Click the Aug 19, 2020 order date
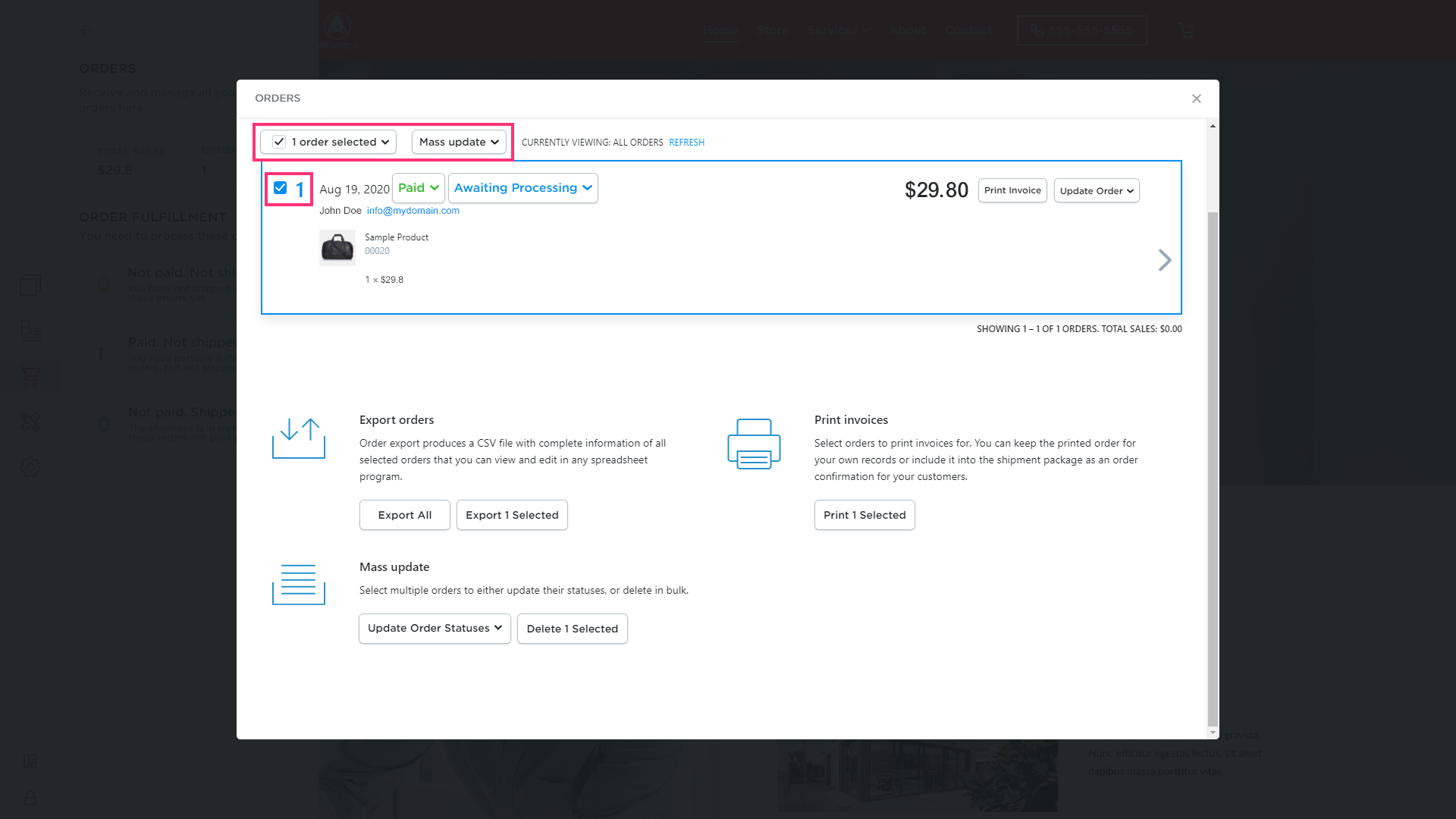1456x819 pixels. (x=354, y=190)
